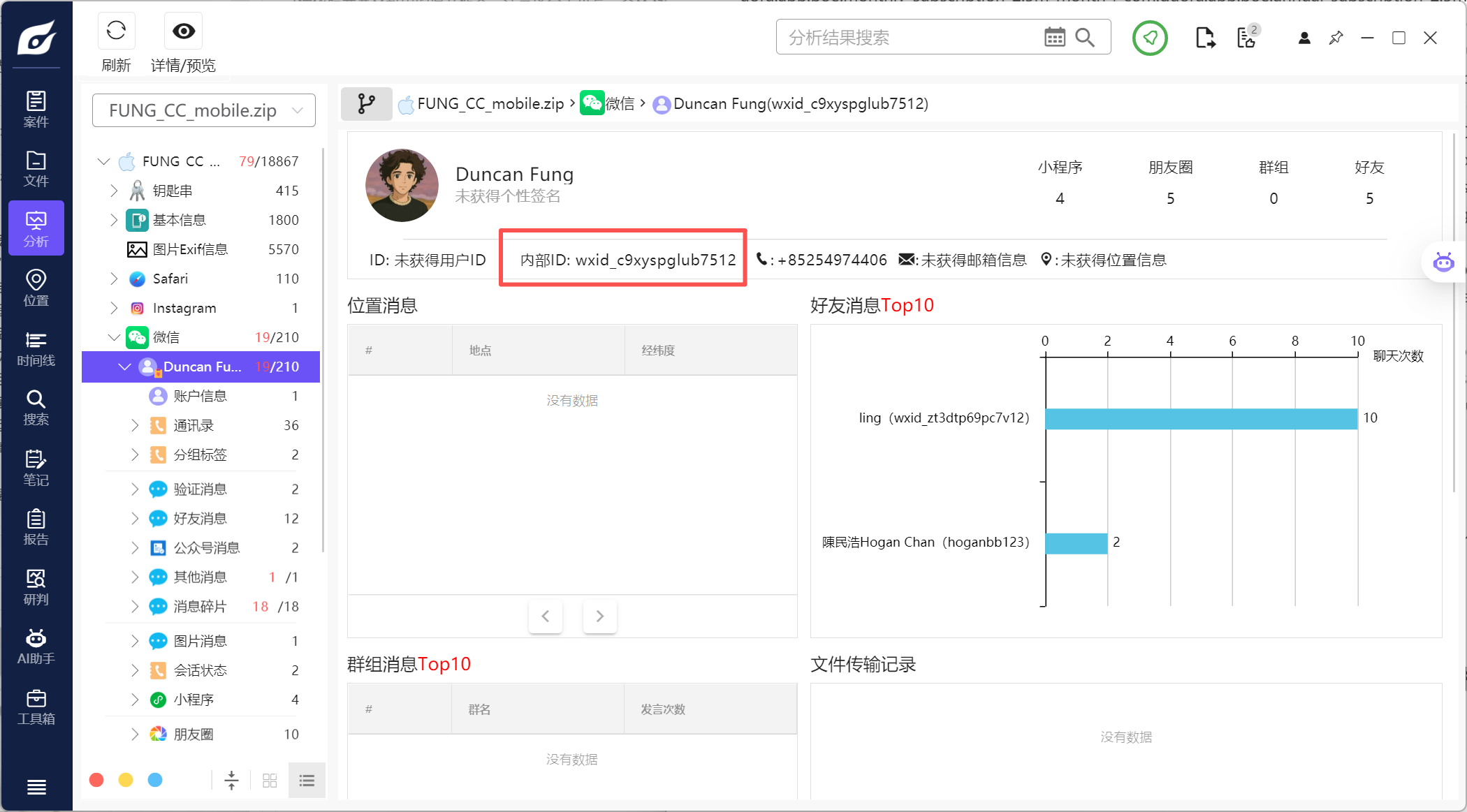Open the 工具箱 toolbox in sidebar
Image resolution: width=1467 pixels, height=812 pixels.
(x=36, y=707)
